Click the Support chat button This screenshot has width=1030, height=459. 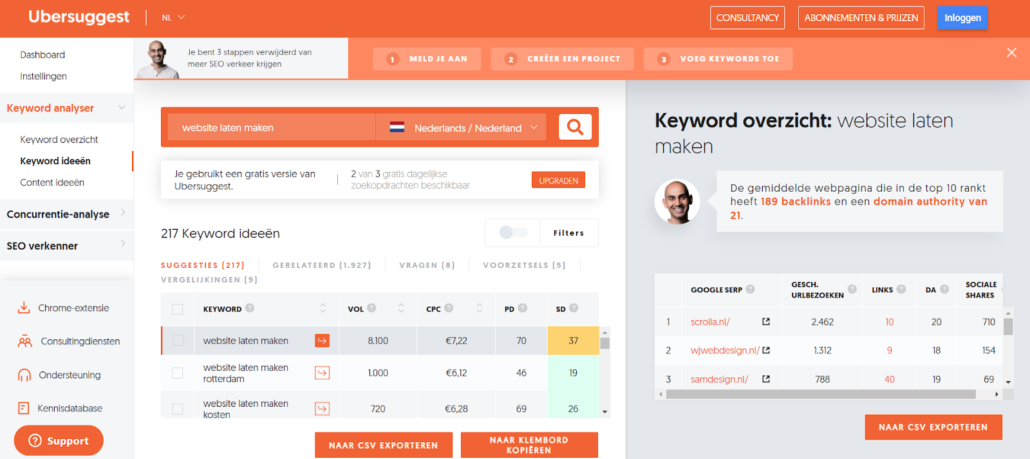[58, 440]
